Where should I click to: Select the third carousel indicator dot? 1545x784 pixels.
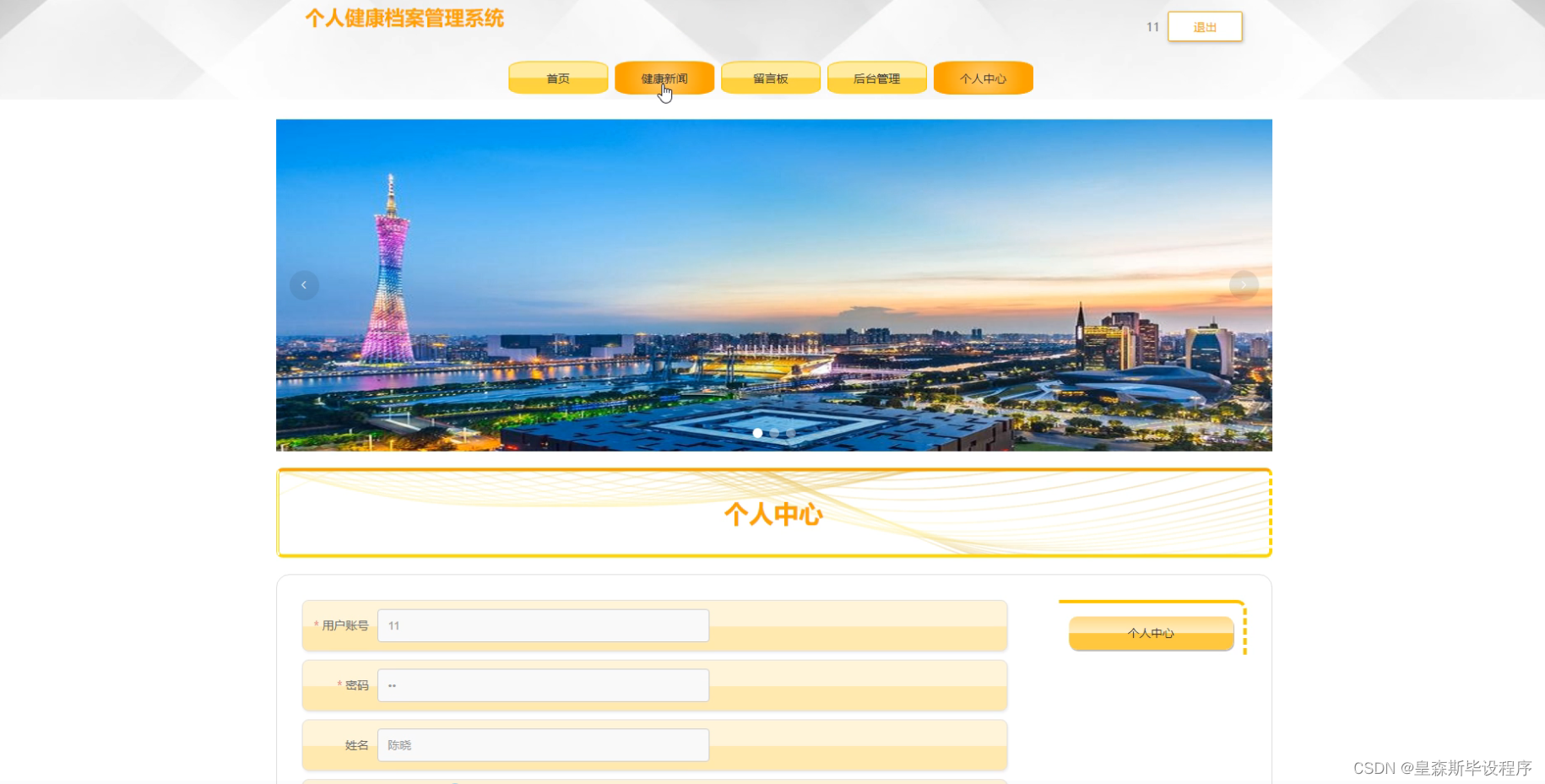(x=790, y=432)
